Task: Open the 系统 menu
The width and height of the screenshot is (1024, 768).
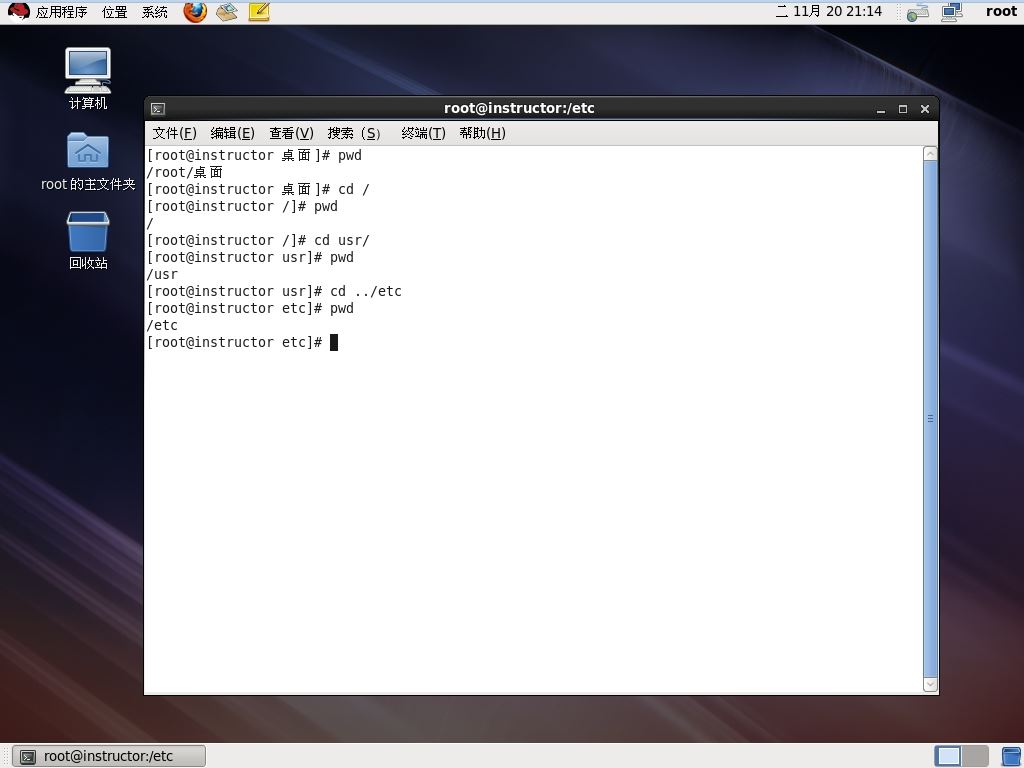Action: [155, 12]
